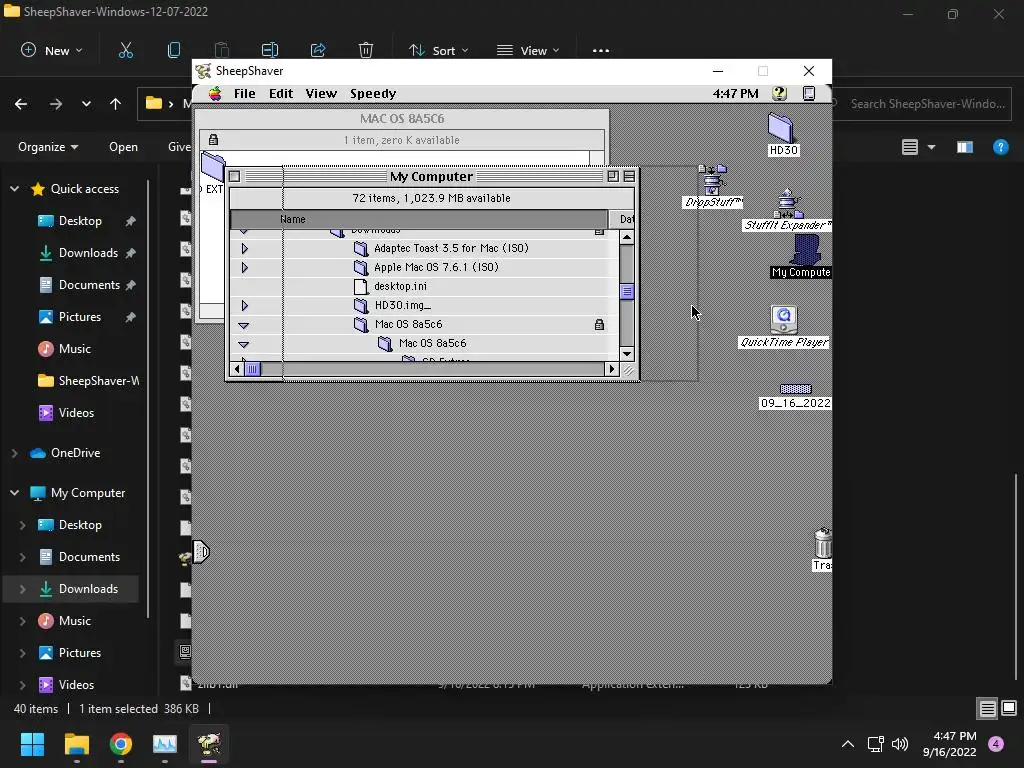The height and width of the screenshot is (768, 1024).
Task: Open the View dropdown in Explorer
Action: [x=528, y=50]
